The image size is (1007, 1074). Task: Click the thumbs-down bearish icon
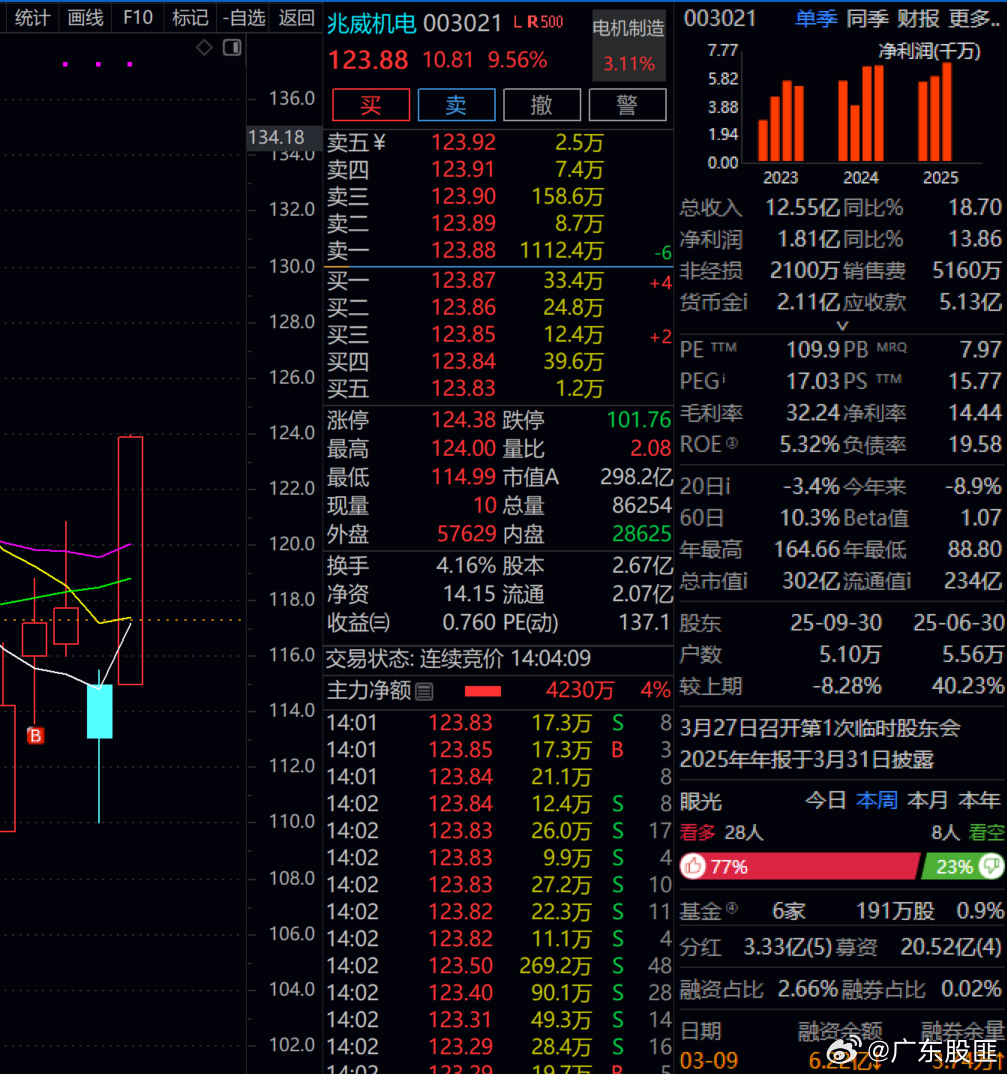tap(991, 866)
